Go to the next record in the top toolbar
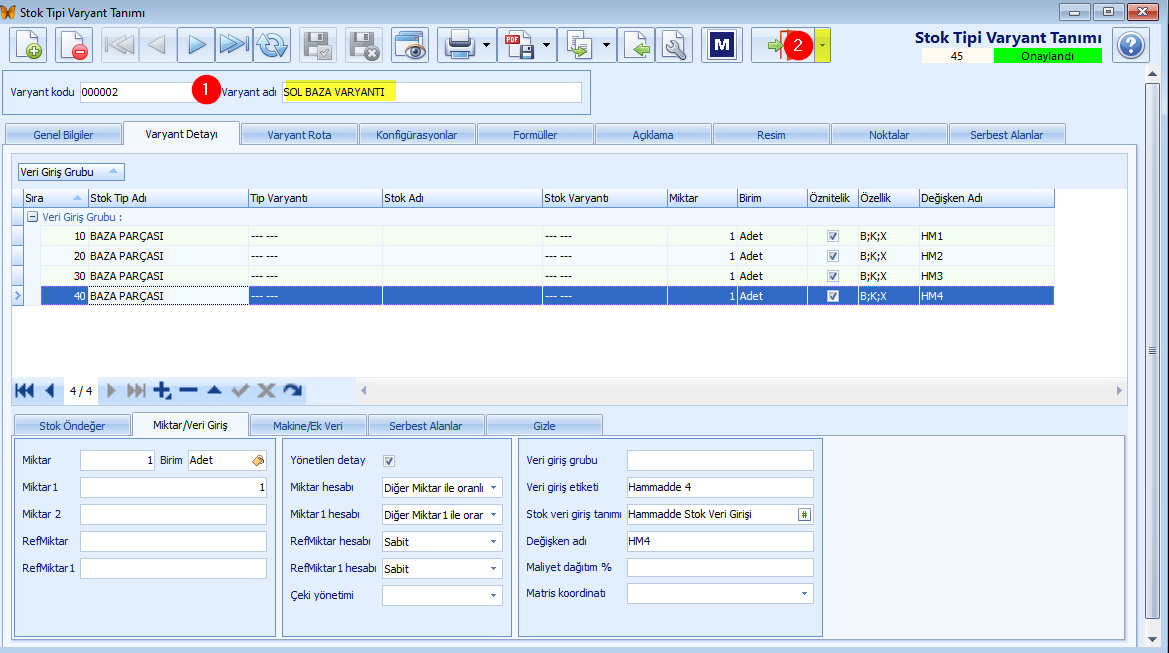Image resolution: width=1169 pixels, height=653 pixels. coord(196,45)
